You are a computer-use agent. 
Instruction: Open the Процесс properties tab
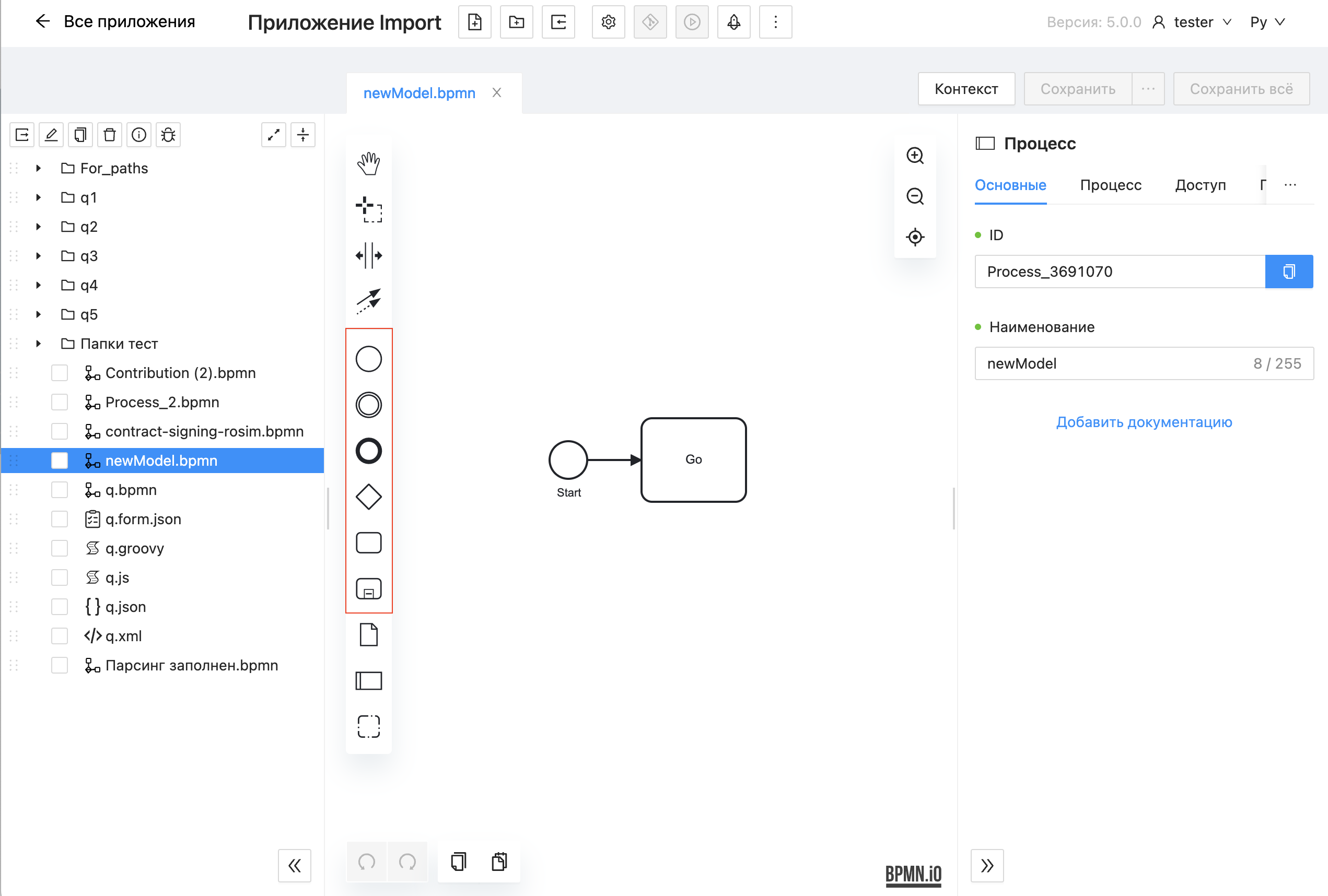tap(1110, 185)
